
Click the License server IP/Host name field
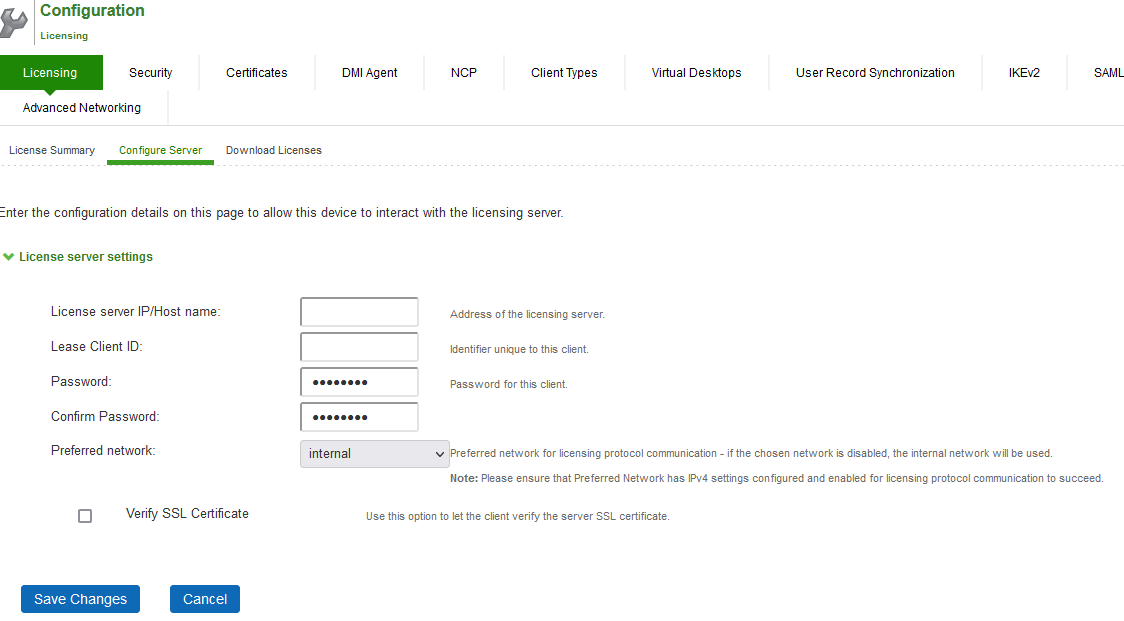point(358,311)
